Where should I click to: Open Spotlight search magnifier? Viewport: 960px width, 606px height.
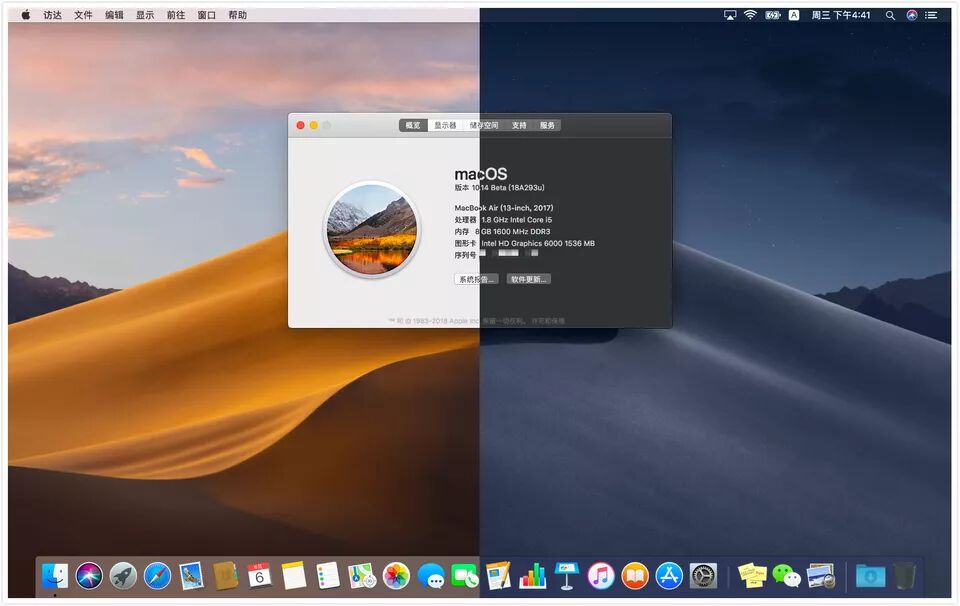pyautogui.click(x=890, y=15)
